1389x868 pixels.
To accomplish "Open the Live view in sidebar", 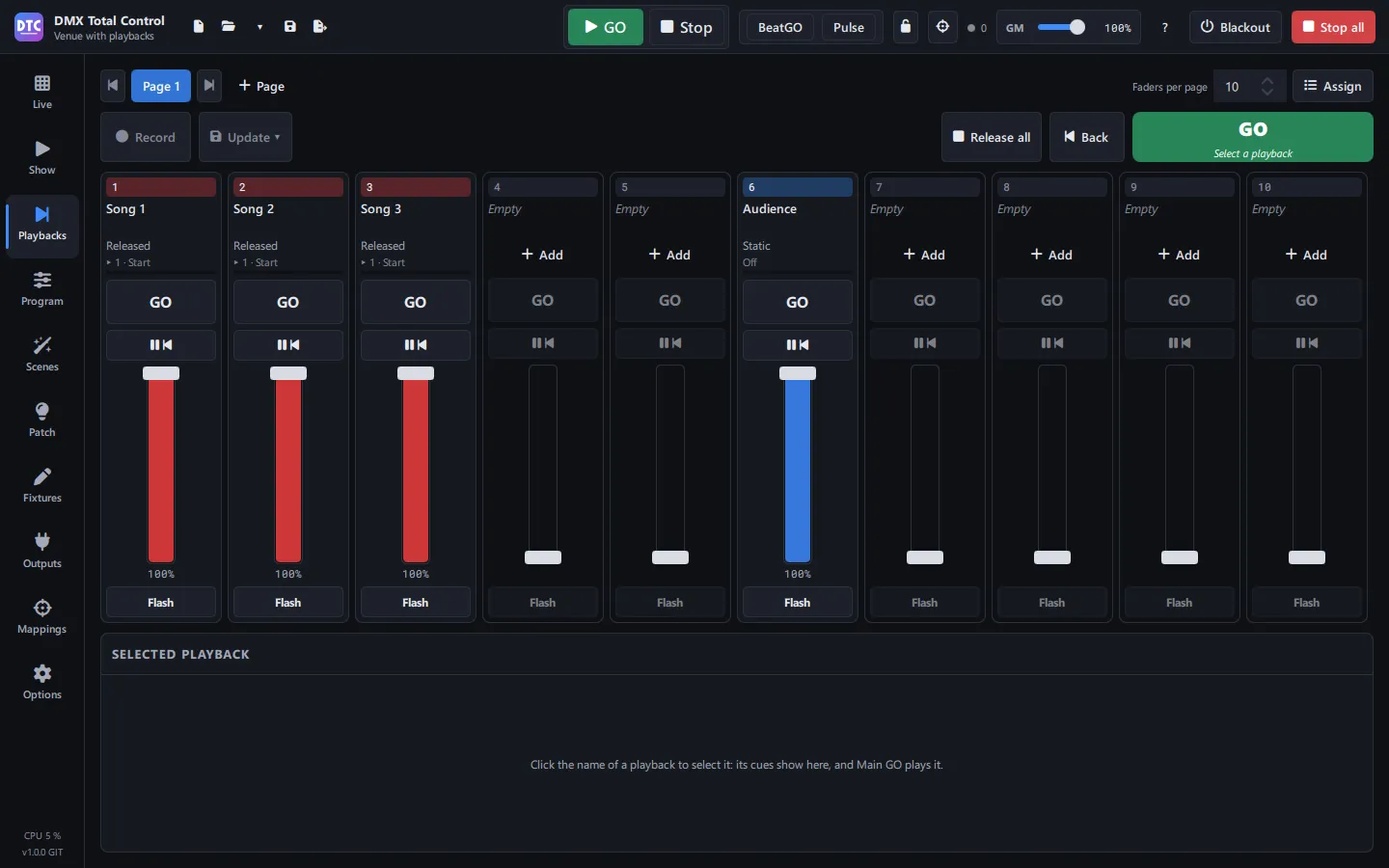I will (42, 92).
